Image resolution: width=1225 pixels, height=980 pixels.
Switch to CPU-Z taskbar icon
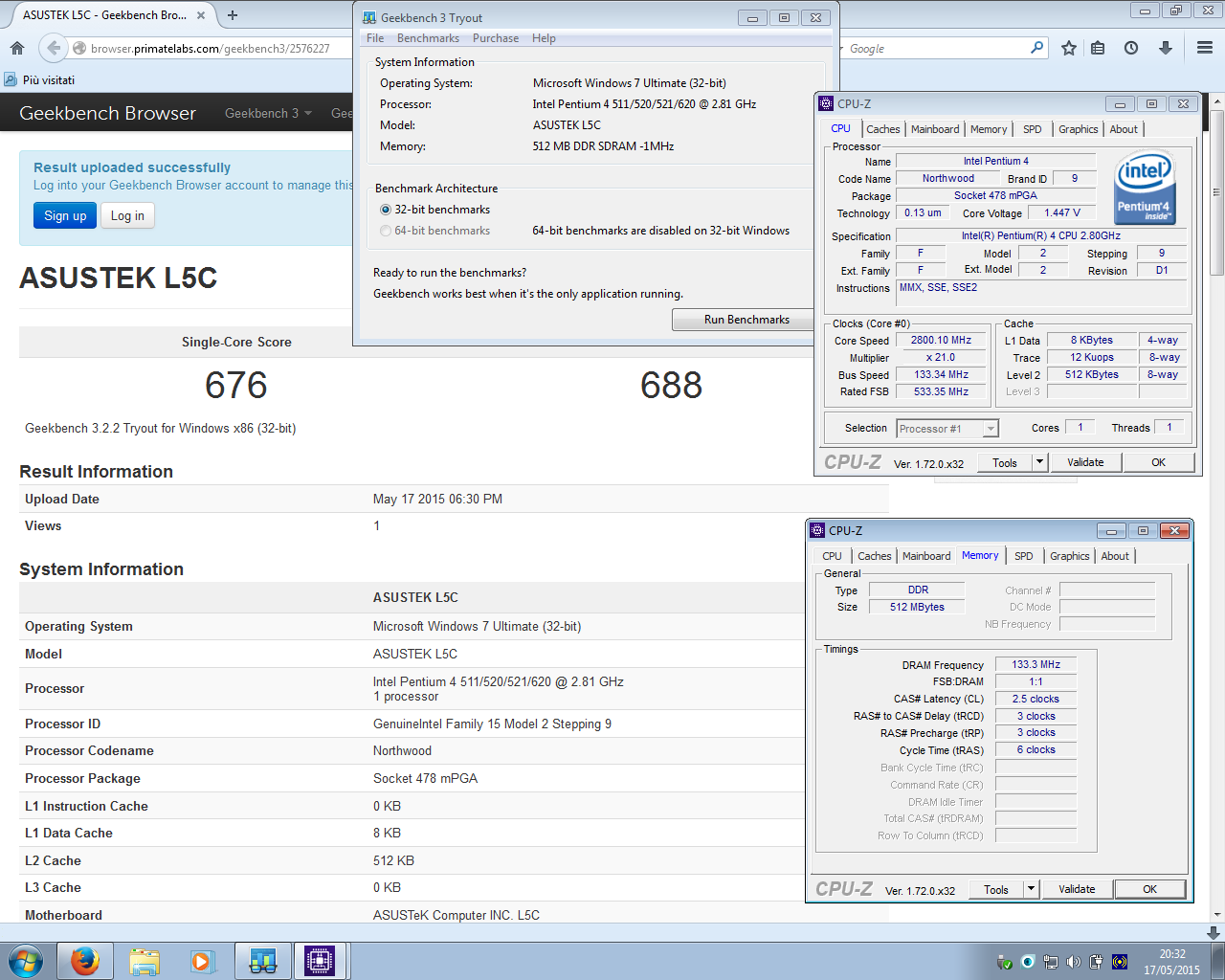coord(320,961)
